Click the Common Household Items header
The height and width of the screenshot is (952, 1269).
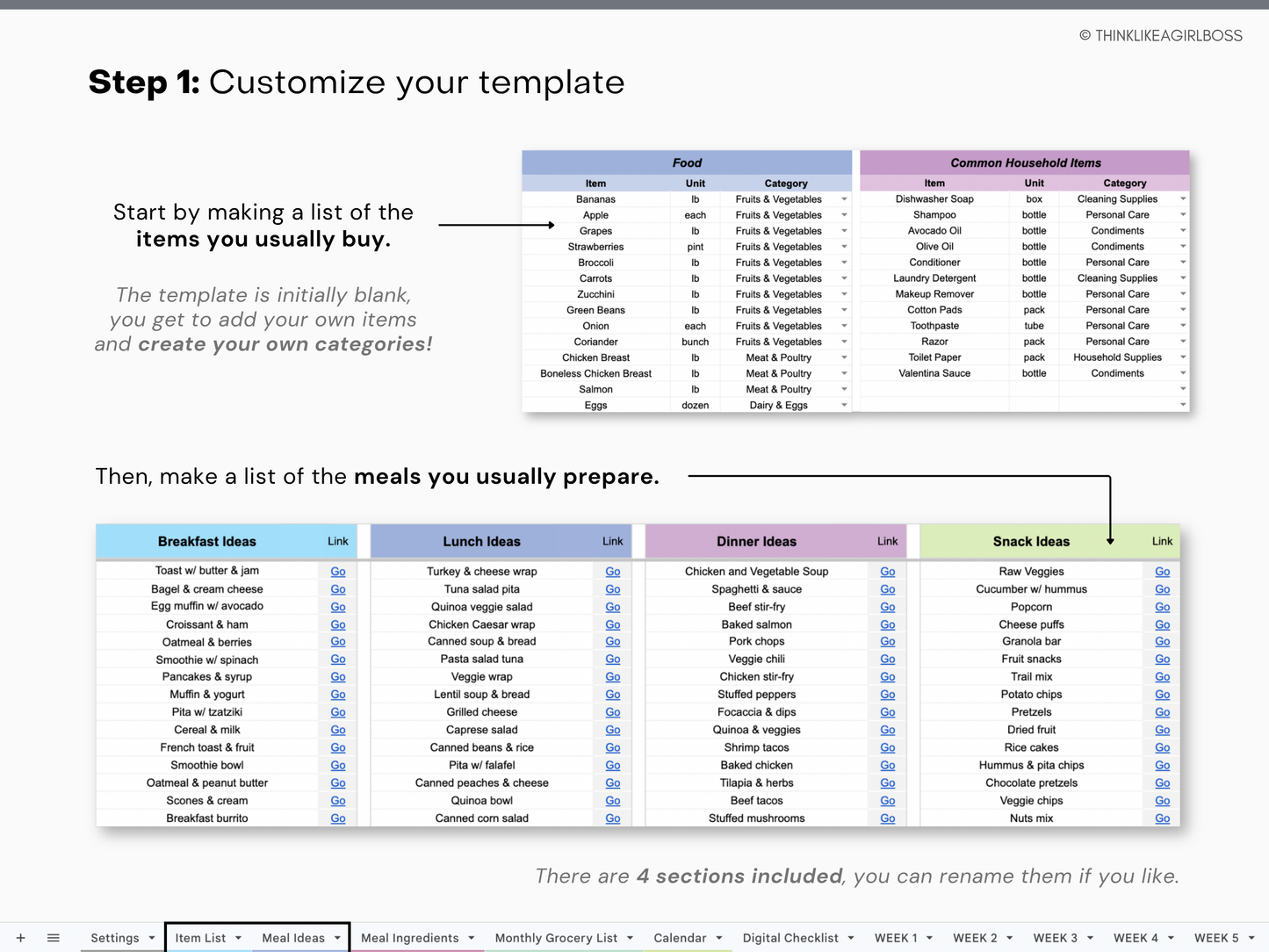tap(1025, 162)
